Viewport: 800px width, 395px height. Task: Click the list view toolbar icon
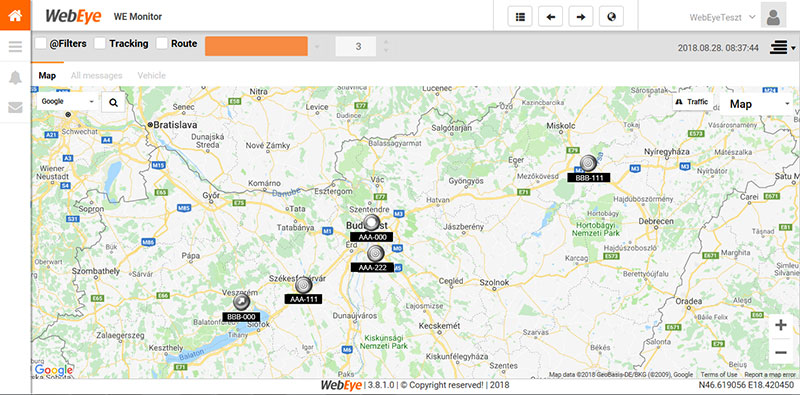[520, 17]
